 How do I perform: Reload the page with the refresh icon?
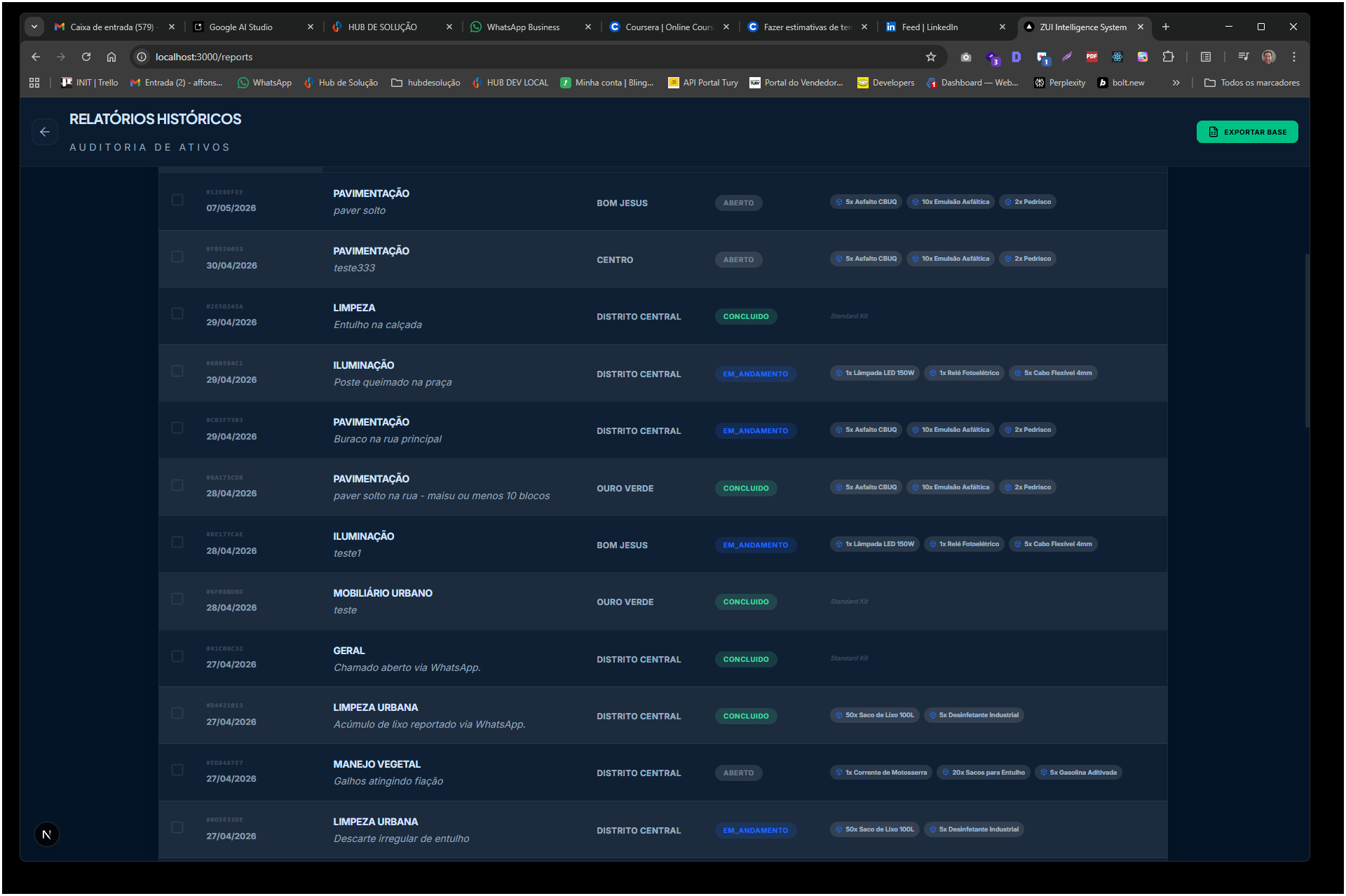click(86, 57)
